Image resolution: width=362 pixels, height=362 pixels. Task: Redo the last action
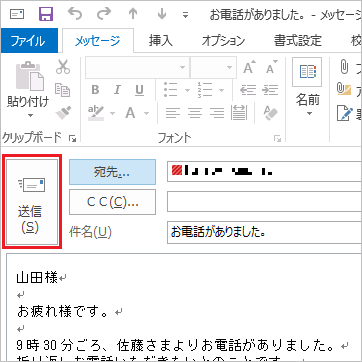[104, 14]
